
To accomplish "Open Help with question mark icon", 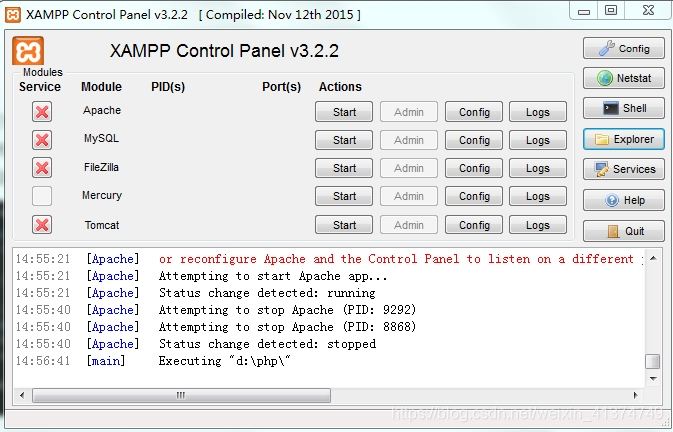I will [x=624, y=200].
